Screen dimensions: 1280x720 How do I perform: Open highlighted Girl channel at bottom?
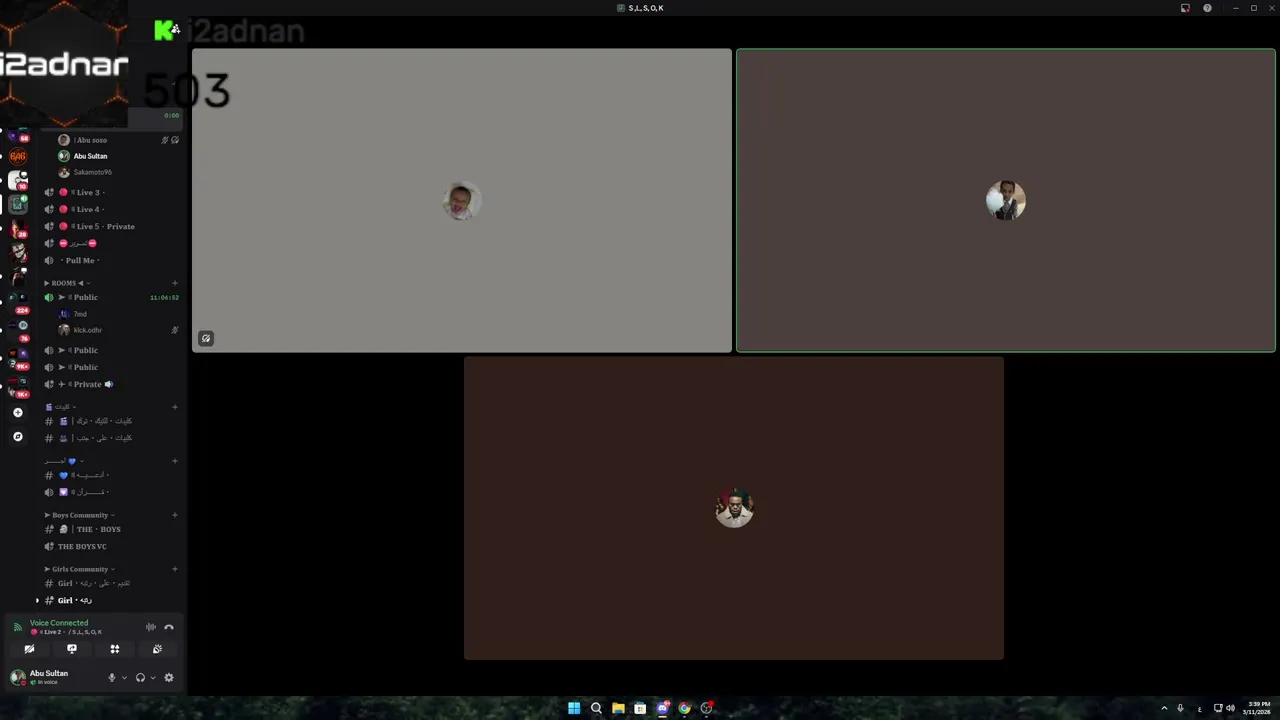click(112, 600)
